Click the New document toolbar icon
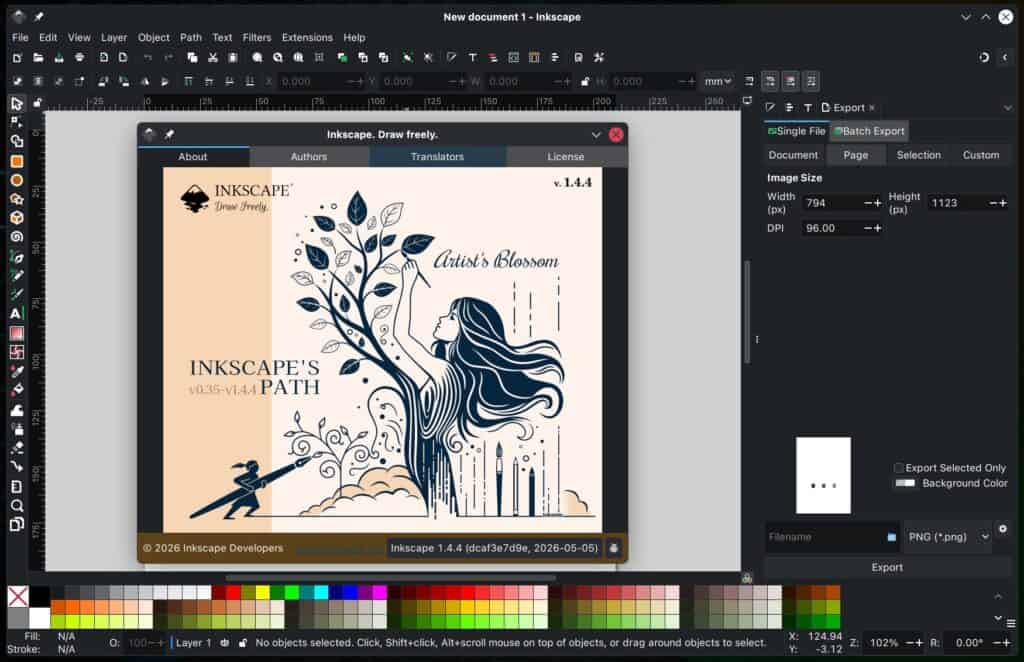This screenshot has height=662, width=1024. (17, 57)
